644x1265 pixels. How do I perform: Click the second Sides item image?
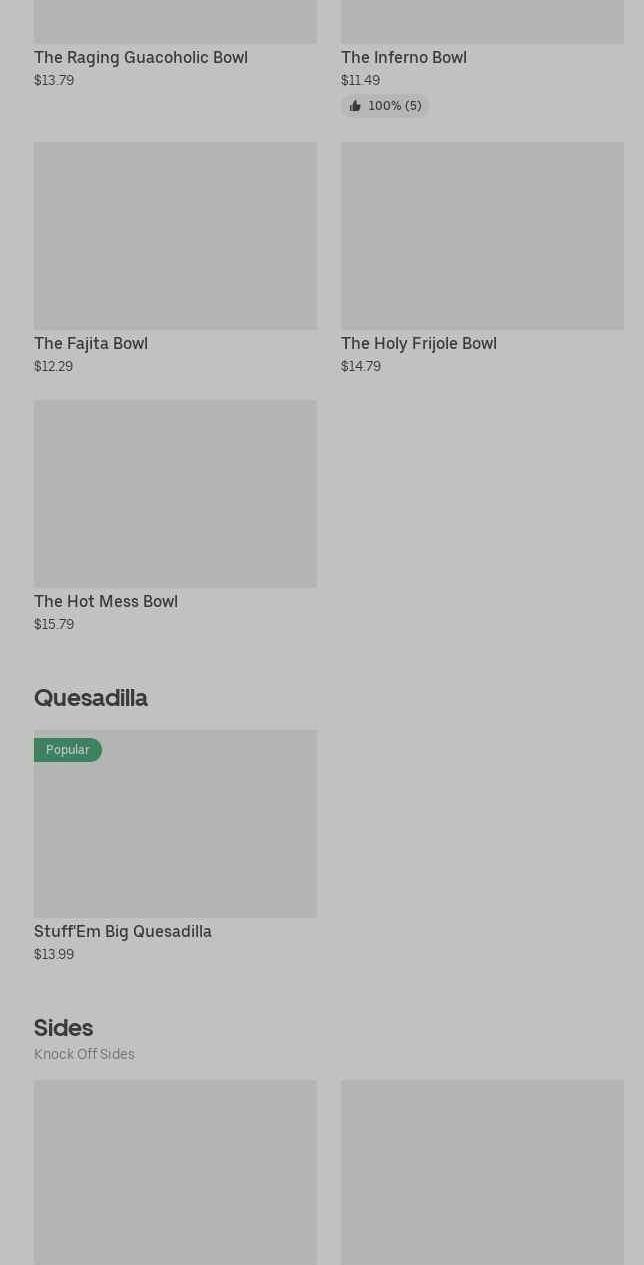point(482,1172)
